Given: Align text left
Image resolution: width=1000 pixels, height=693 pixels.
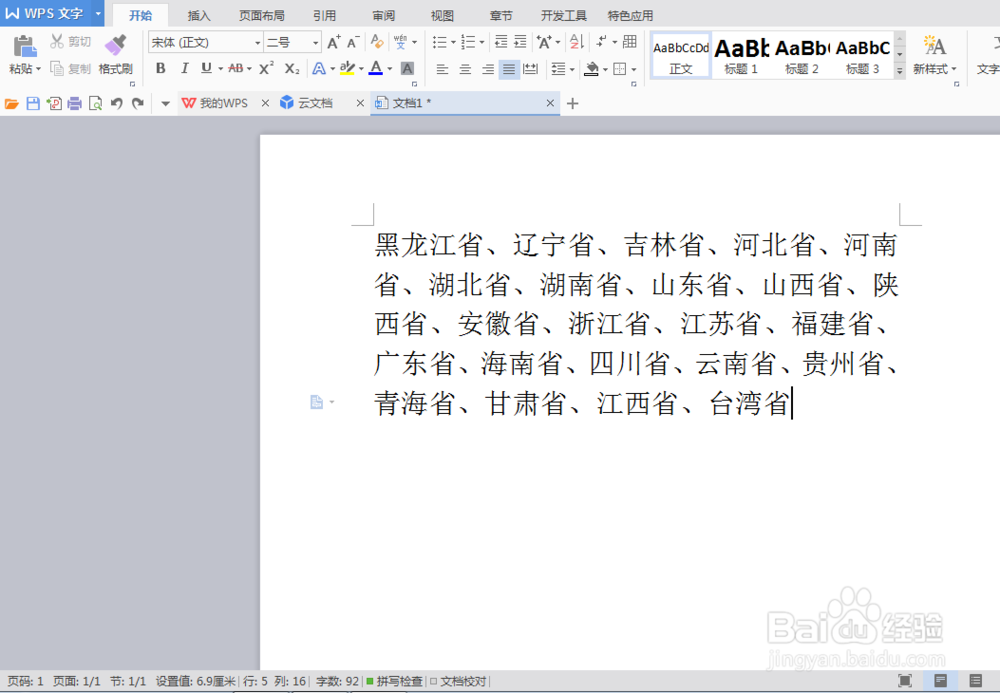Looking at the screenshot, I should tap(442, 69).
